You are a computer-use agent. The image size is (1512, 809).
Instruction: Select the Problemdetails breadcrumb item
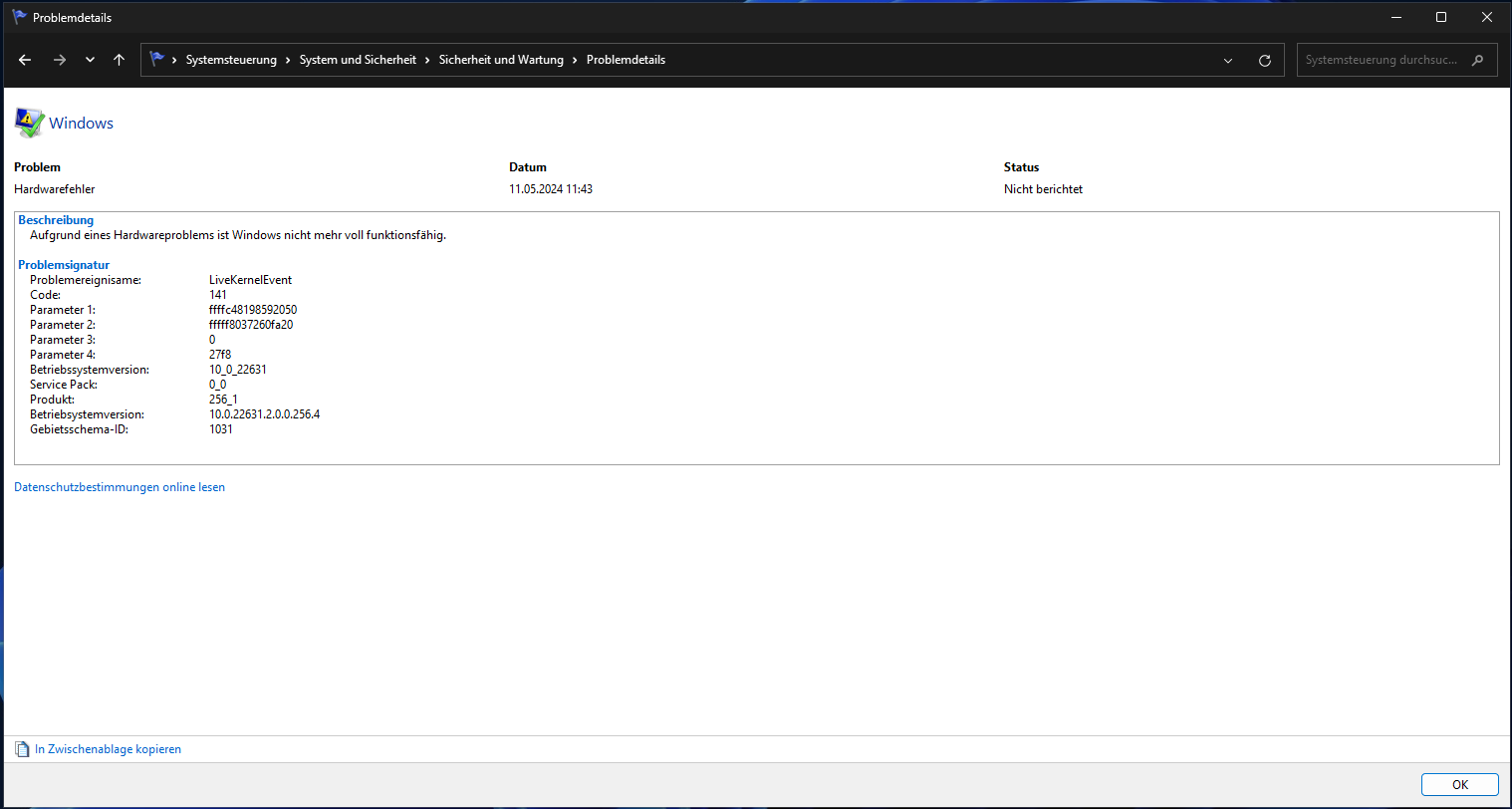pyautogui.click(x=626, y=60)
